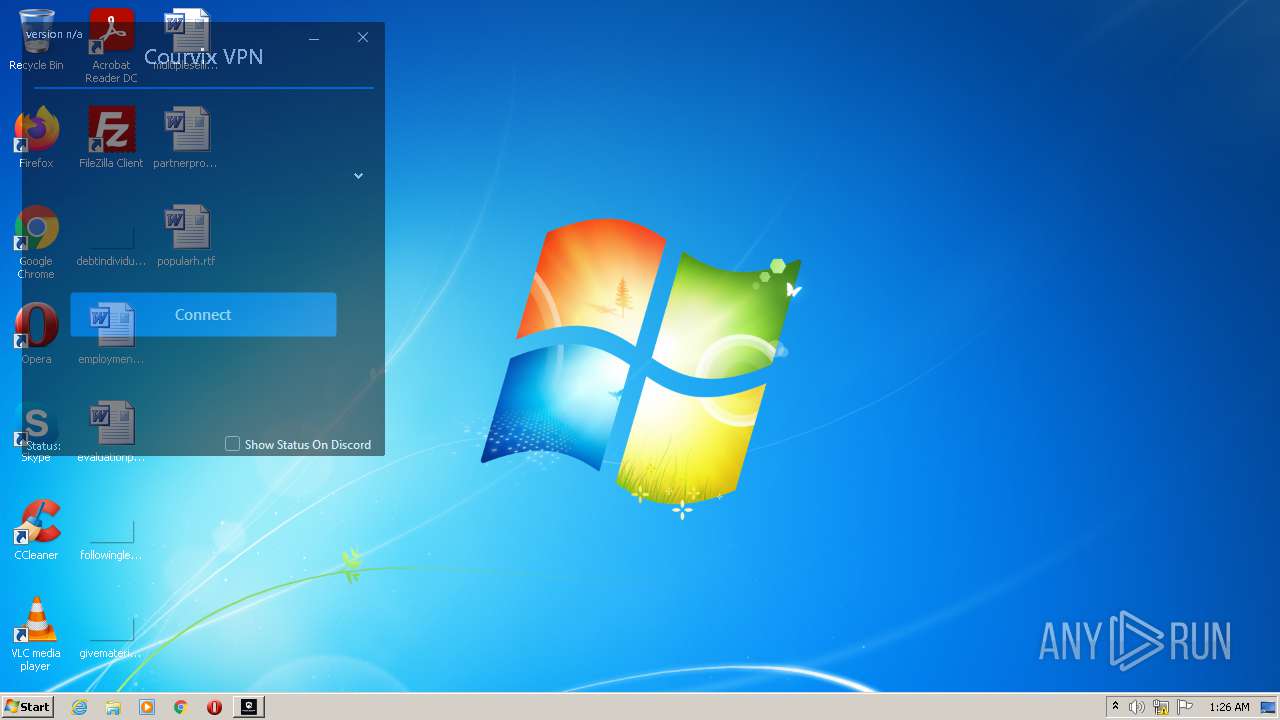Screen dimensions: 1280x720
Task: Open the Windows Start menu
Action: click(27, 706)
